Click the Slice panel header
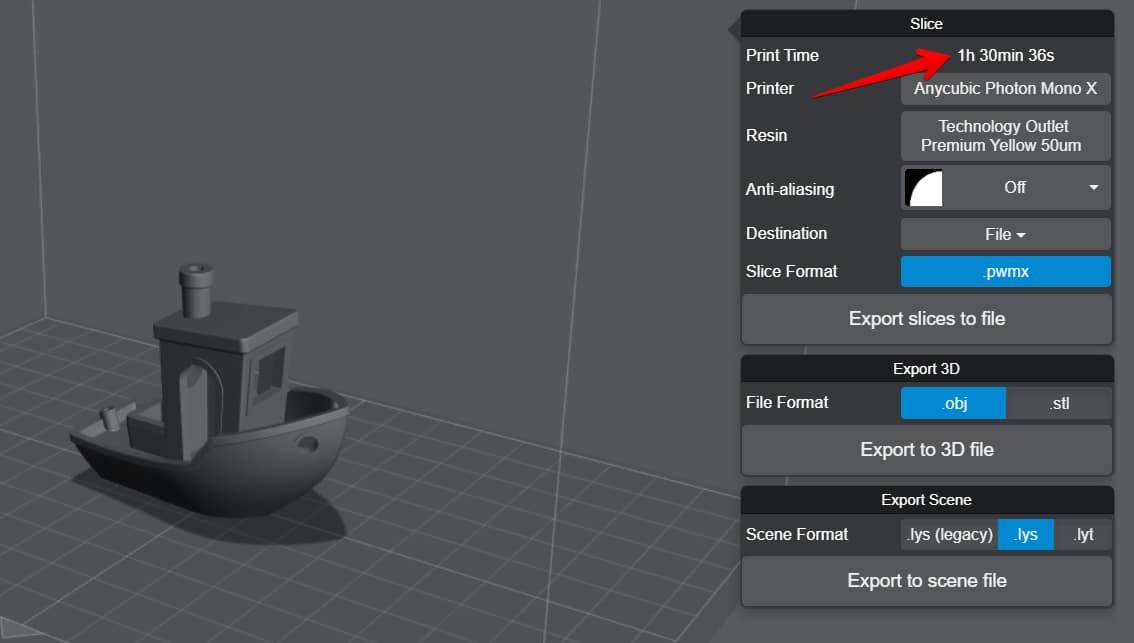1134x643 pixels. click(x=926, y=23)
